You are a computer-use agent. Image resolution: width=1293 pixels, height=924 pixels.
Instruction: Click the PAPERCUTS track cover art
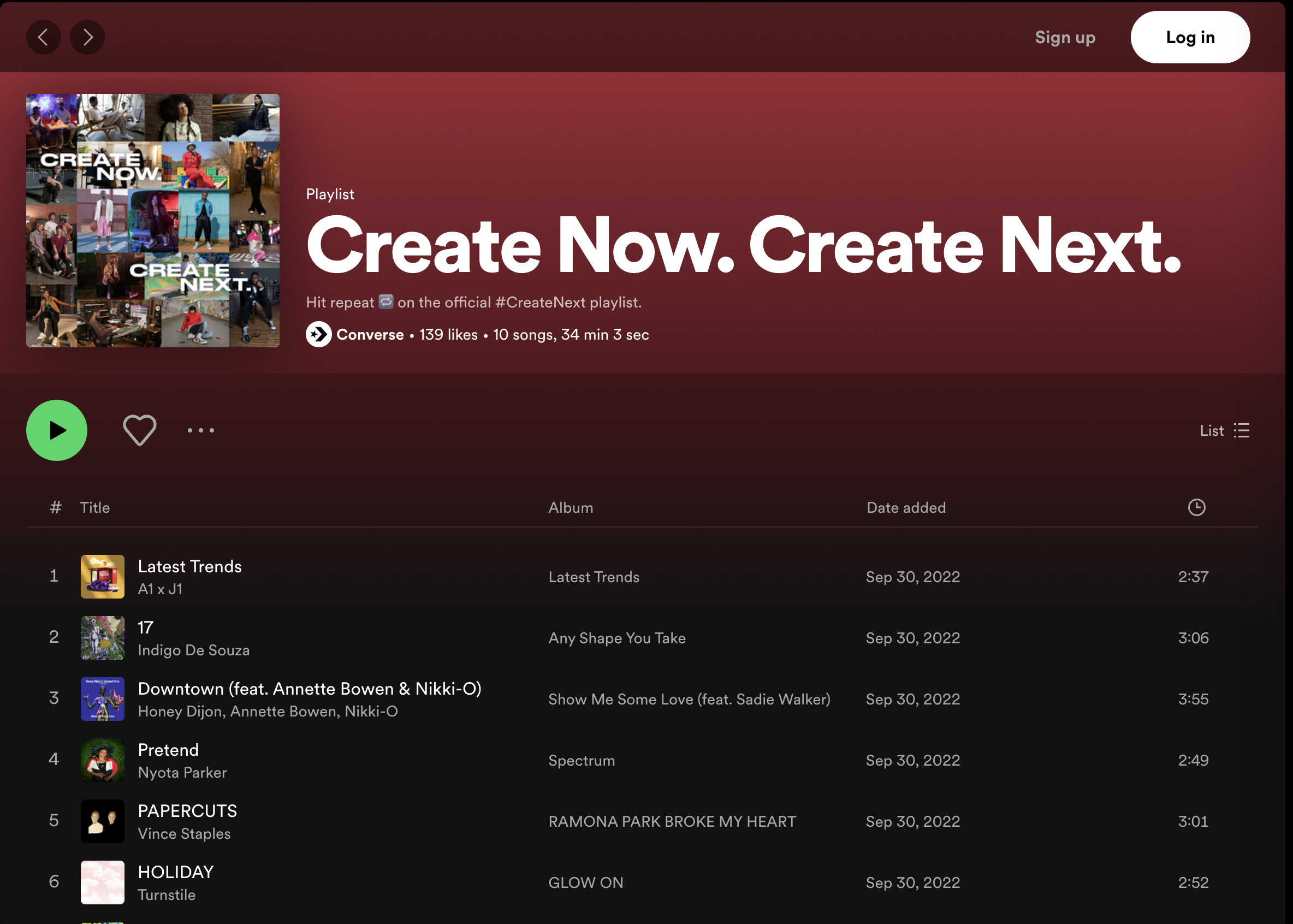click(103, 821)
